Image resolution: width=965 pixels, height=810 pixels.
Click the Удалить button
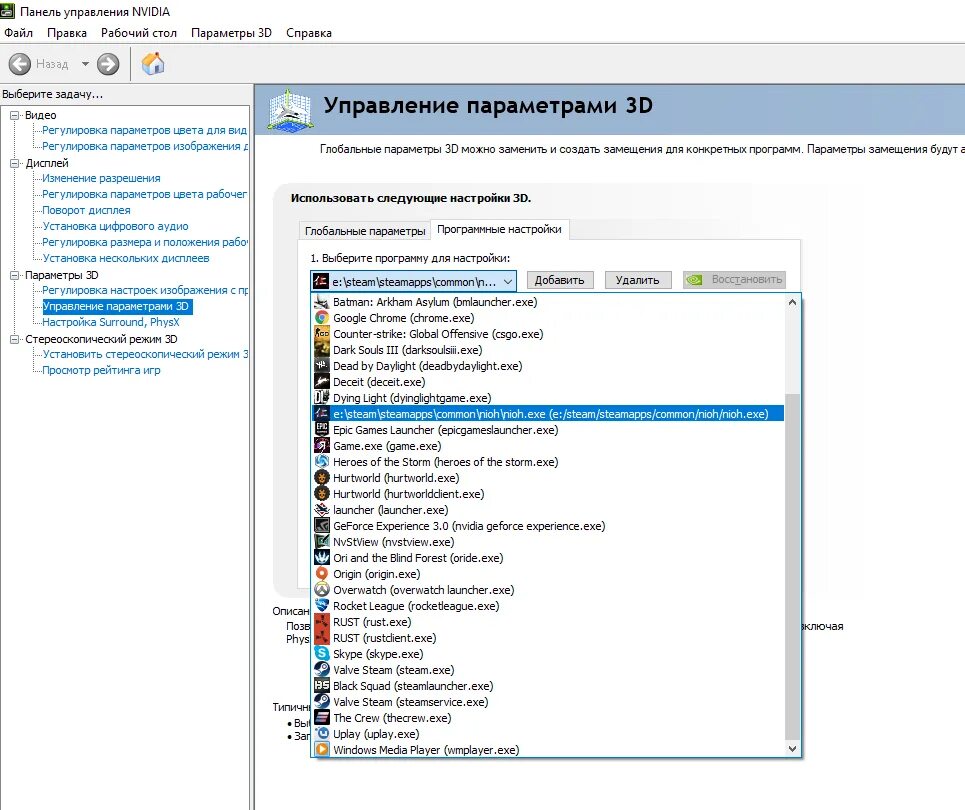(638, 280)
